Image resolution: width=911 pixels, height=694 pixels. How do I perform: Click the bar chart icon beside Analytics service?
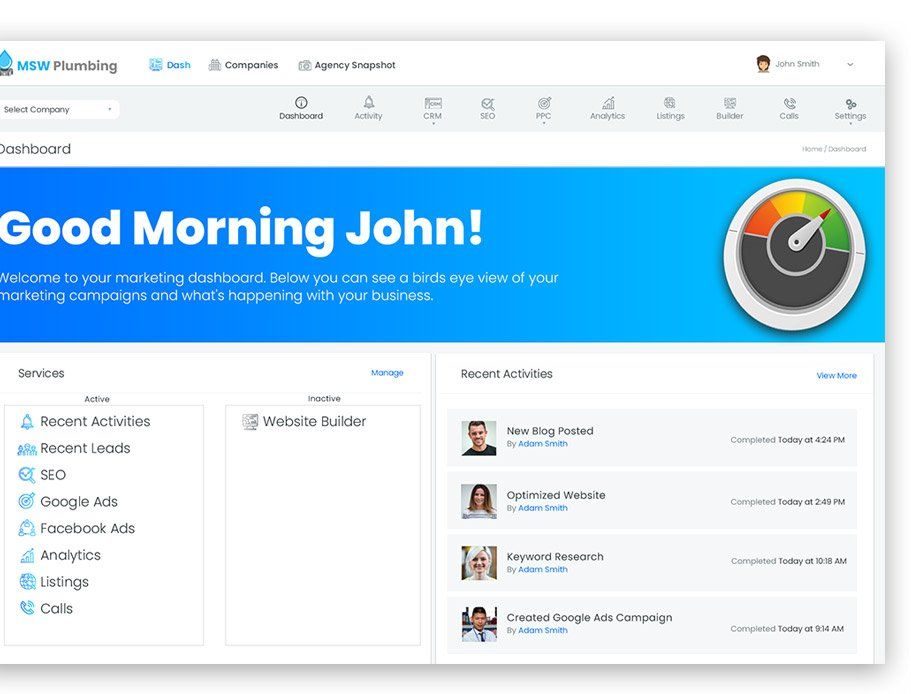[x=27, y=556]
